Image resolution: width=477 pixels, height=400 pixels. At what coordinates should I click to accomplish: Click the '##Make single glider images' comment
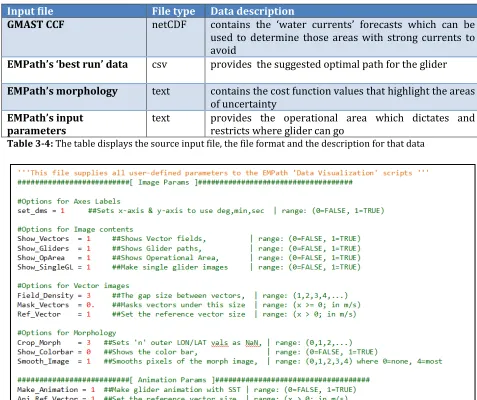pos(170,267)
